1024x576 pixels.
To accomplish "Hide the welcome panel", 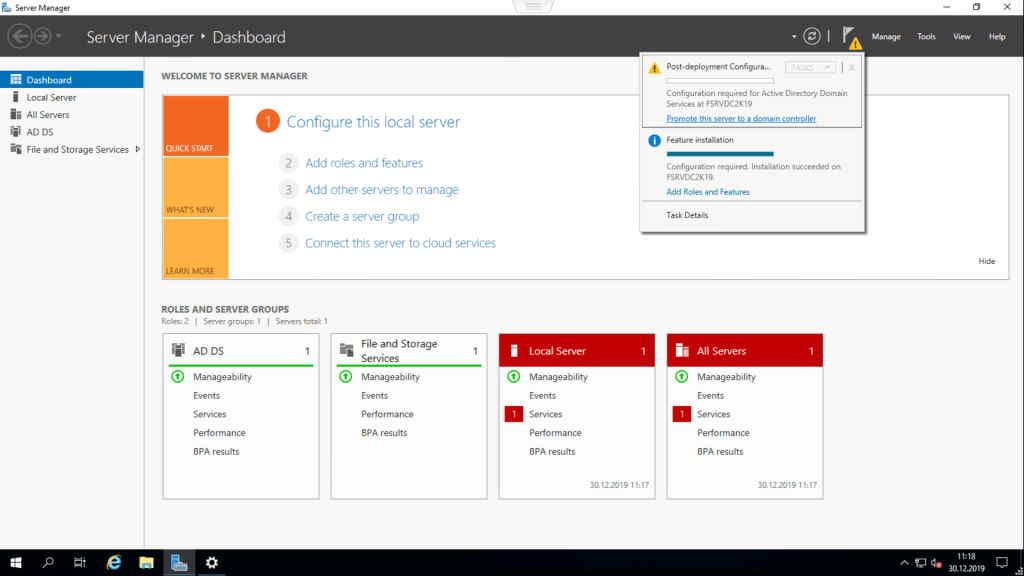I will point(986,261).
